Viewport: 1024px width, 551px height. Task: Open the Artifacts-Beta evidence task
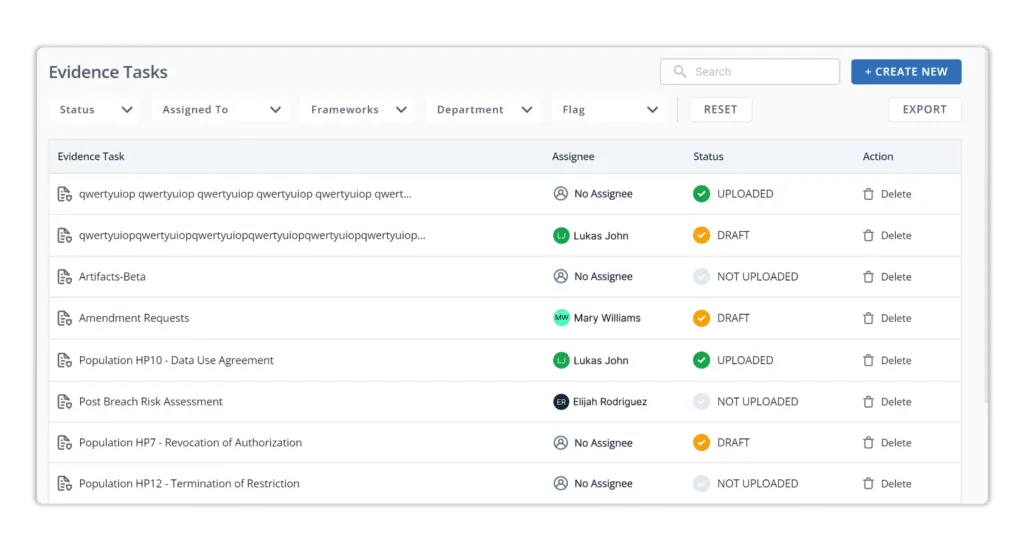112,277
